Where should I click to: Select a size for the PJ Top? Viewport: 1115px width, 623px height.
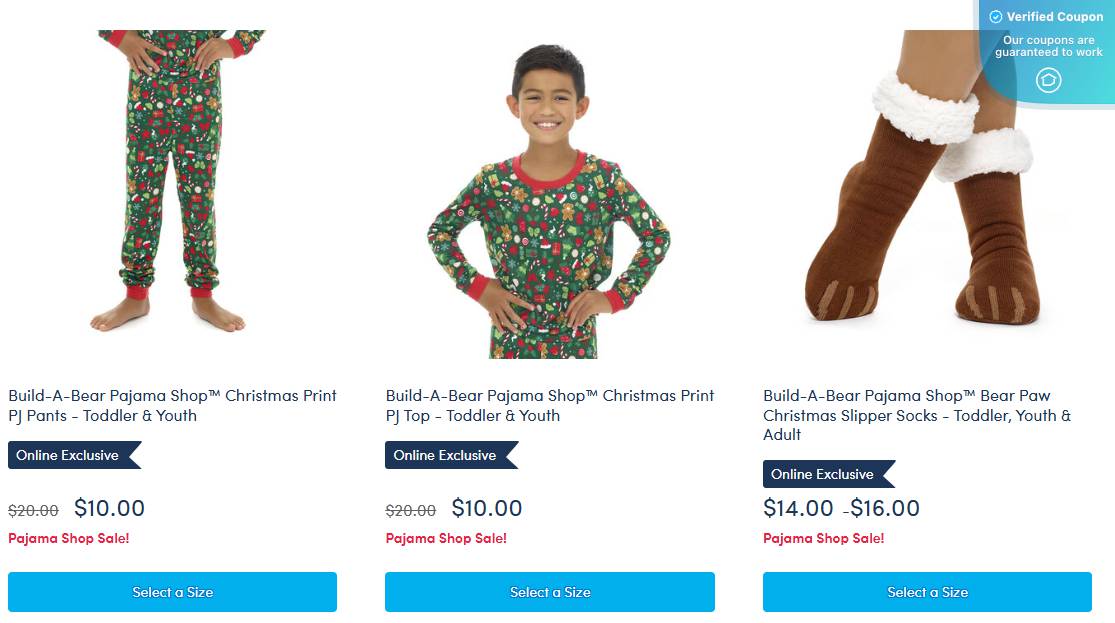pyautogui.click(x=549, y=592)
